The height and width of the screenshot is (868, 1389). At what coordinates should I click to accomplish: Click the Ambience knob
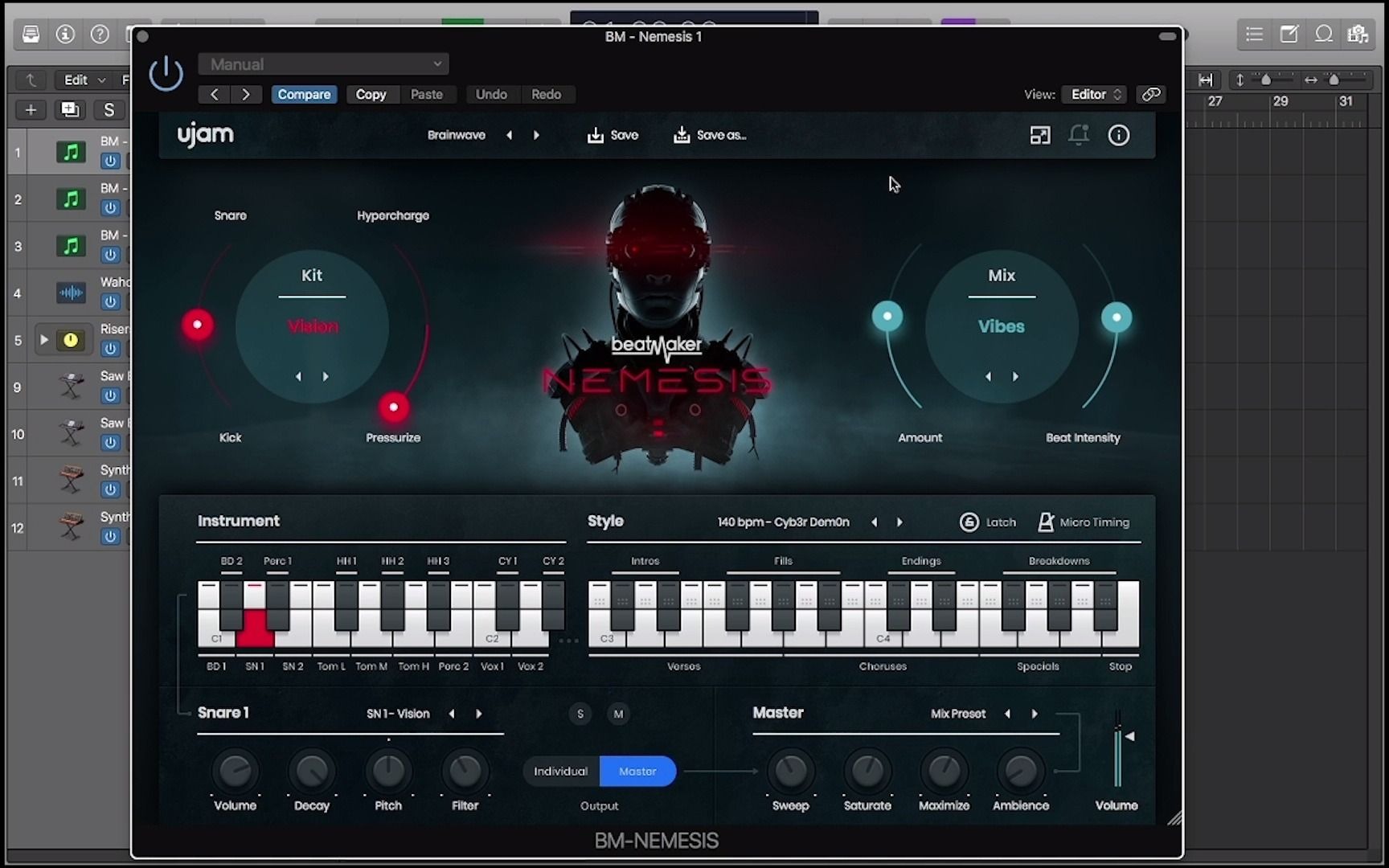coord(1021,772)
